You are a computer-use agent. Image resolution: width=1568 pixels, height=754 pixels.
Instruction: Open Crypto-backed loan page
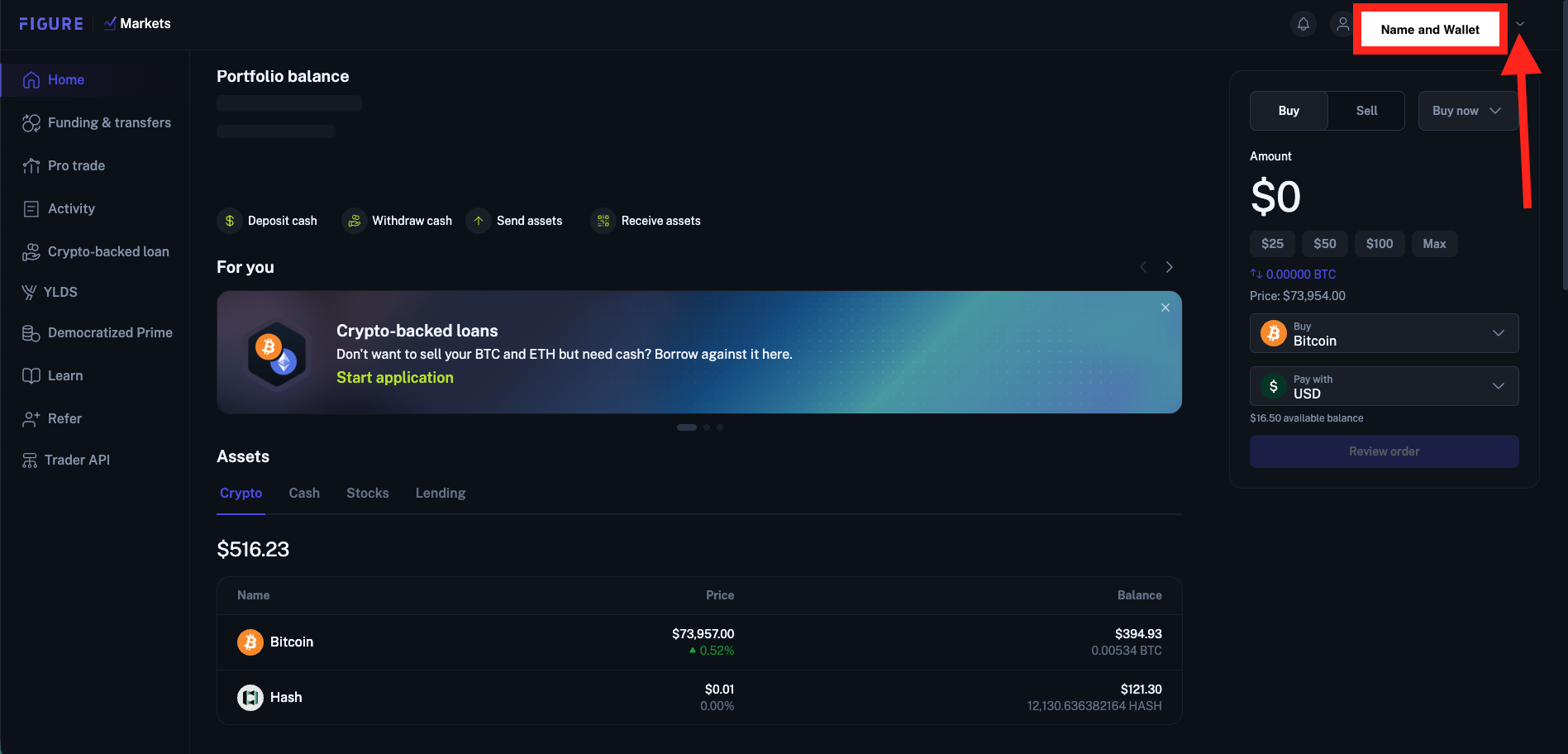(x=95, y=251)
